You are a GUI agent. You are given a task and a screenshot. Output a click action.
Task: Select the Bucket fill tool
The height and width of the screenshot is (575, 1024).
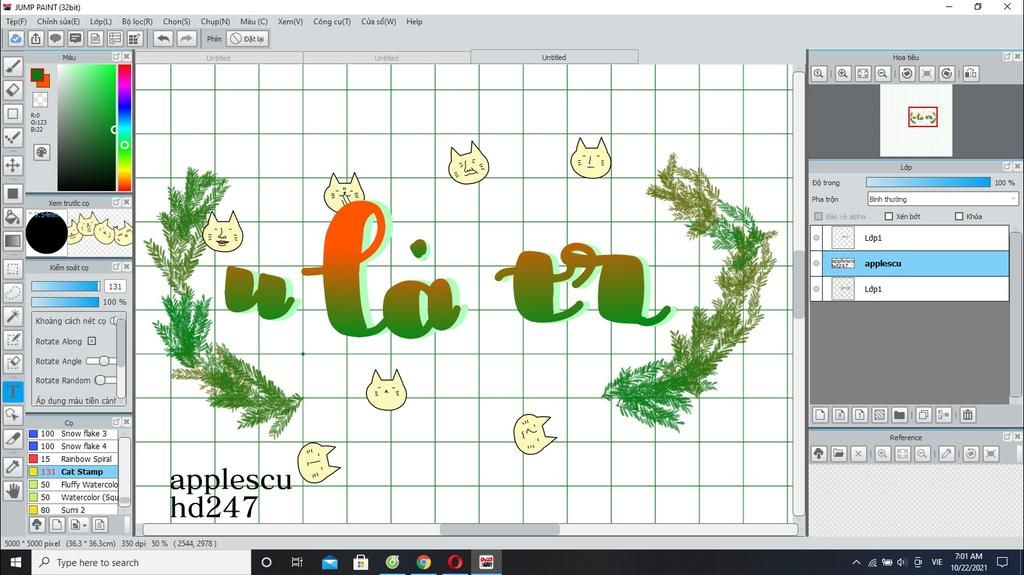(13, 217)
